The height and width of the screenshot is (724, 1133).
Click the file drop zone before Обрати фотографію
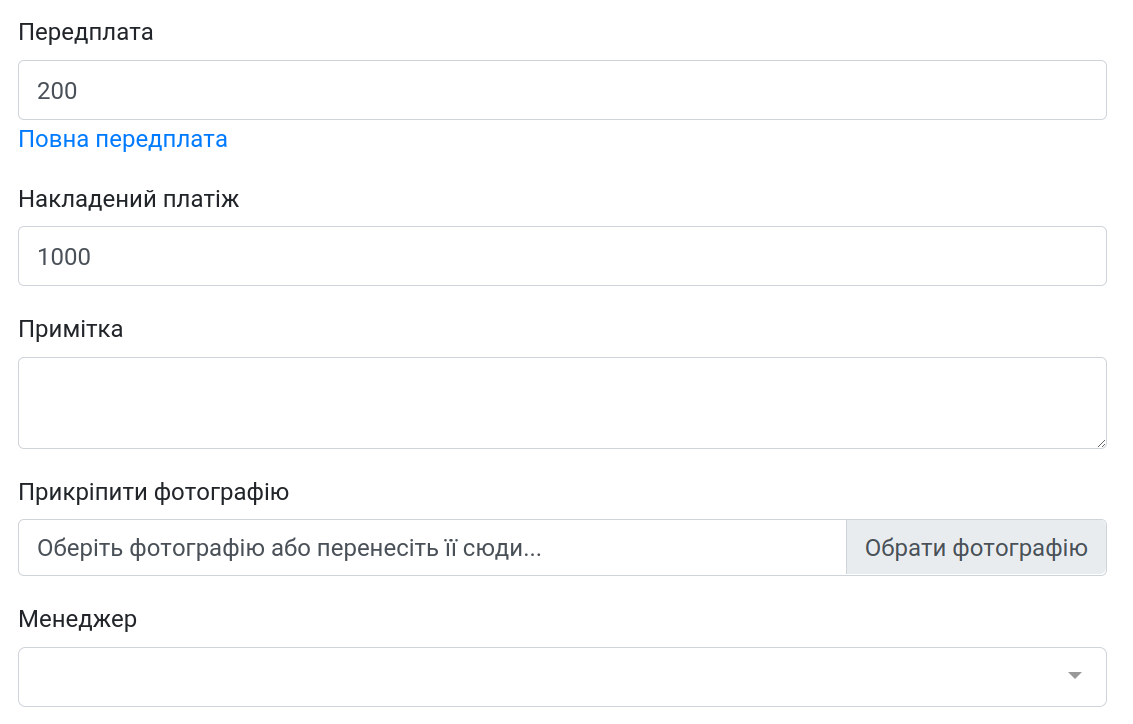[x=432, y=548]
